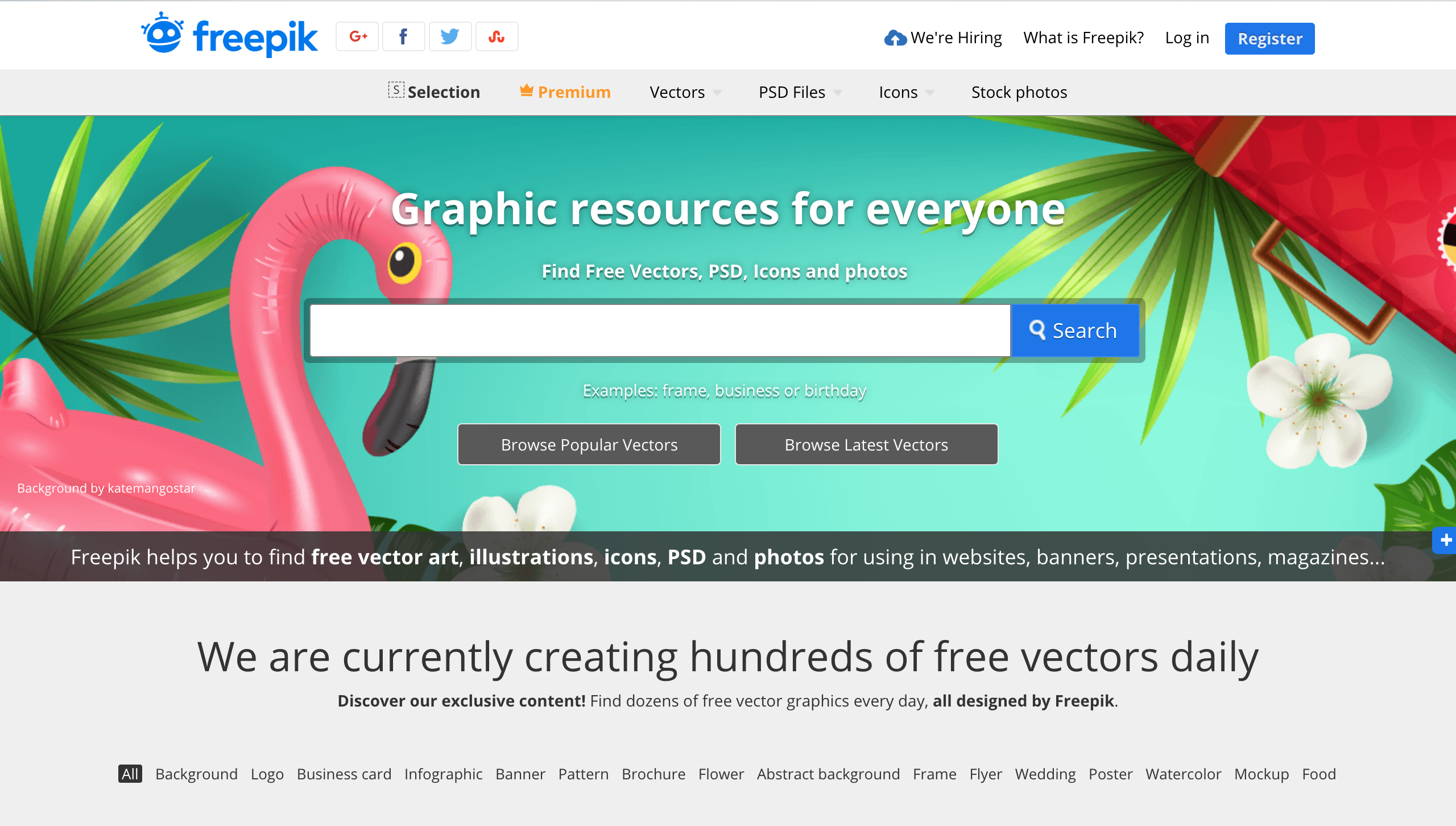Image resolution: width=1456 pixels, height=826 pixels.
Task: Filter by Flower category
Action: pyautogui.click(x=721, y=774)
